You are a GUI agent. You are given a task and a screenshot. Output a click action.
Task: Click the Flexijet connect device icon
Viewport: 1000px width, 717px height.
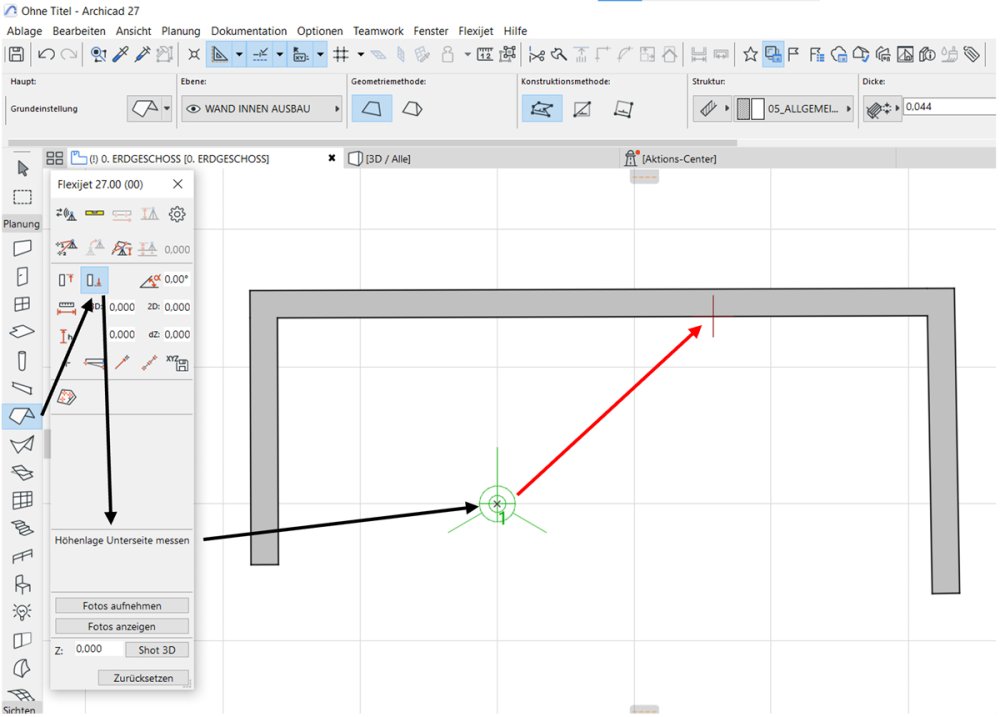coord(66,214)
